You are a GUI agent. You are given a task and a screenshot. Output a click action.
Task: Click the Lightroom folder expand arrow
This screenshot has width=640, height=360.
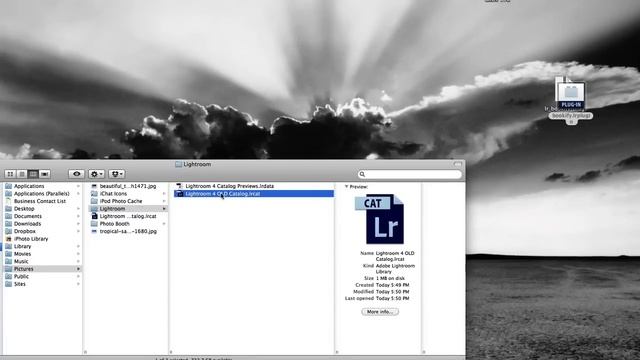(x=164, y=209)
